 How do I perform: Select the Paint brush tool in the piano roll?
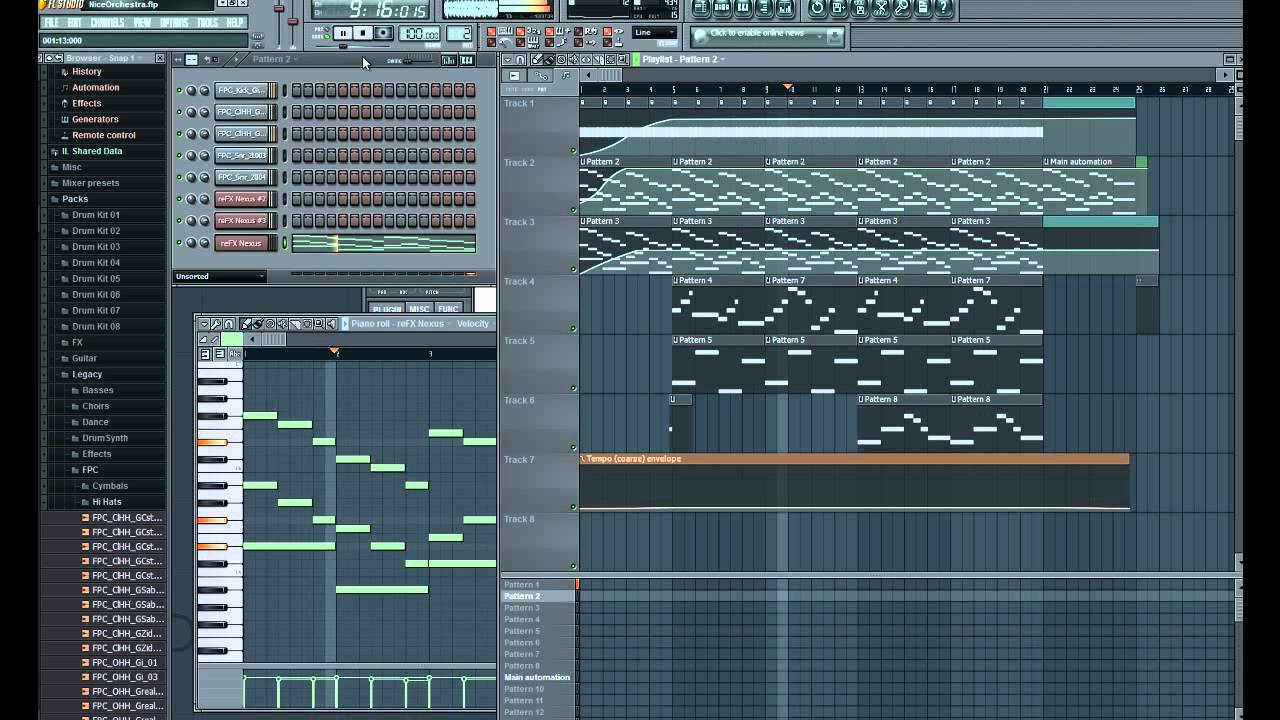point(258,324)
